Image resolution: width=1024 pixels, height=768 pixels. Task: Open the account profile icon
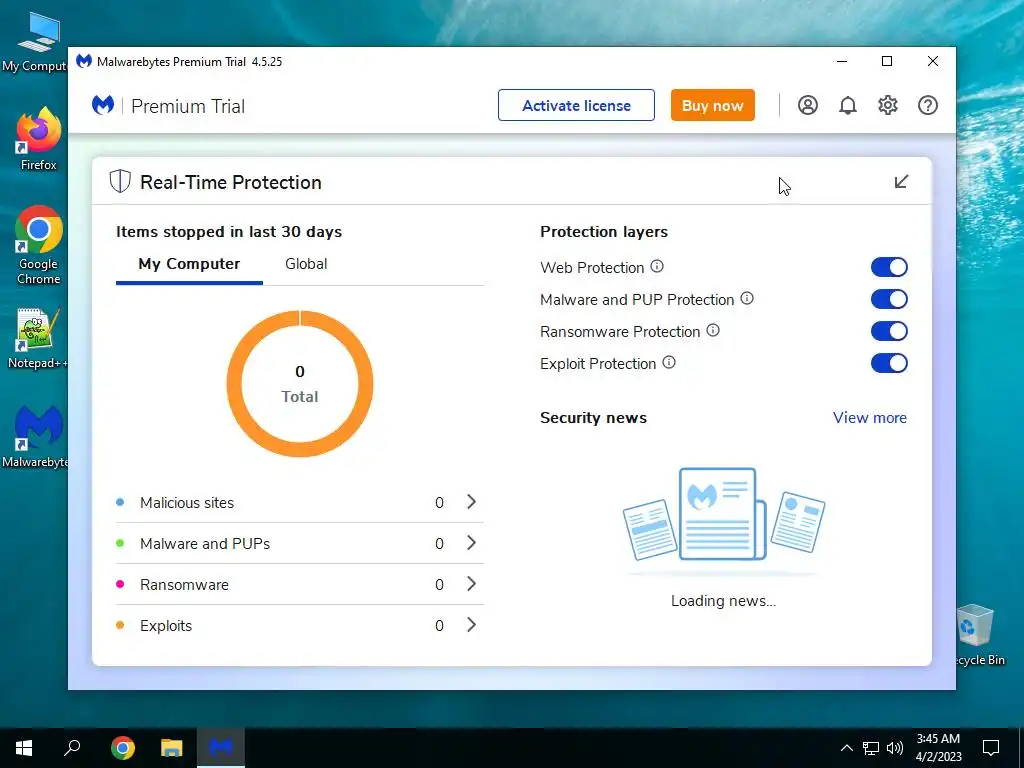pyautogui.click(x=807, y=105)
